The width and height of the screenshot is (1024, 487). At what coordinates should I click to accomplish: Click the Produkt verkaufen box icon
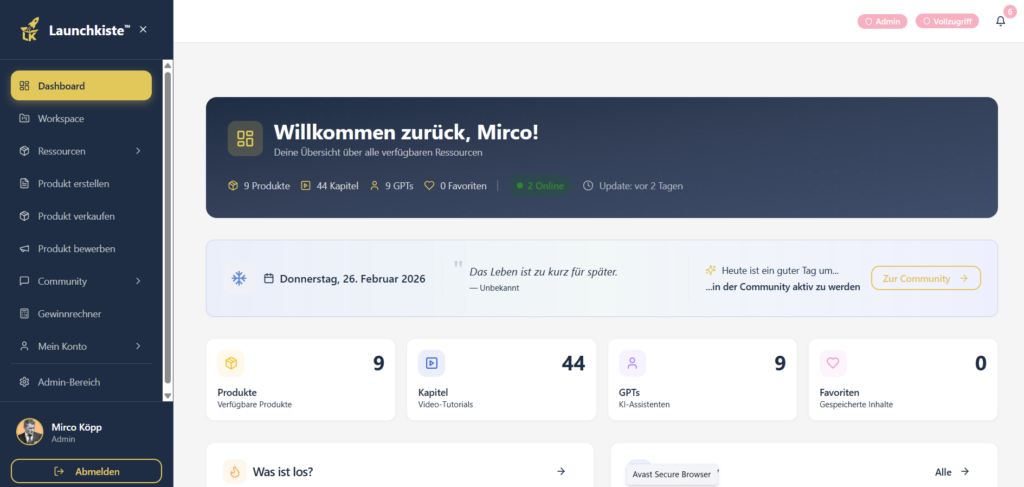24,216
